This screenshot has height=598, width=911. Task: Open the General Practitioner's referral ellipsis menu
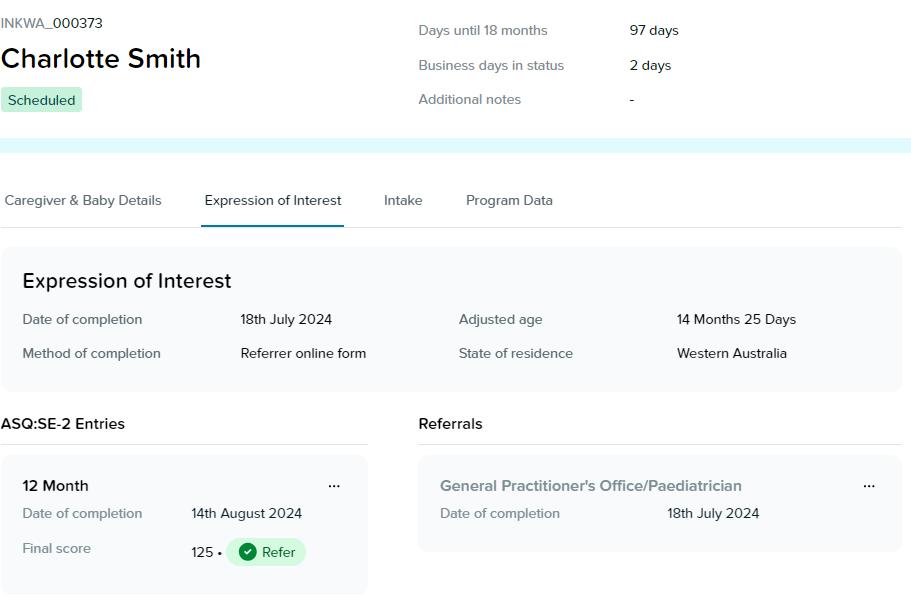tap(869, 486)
